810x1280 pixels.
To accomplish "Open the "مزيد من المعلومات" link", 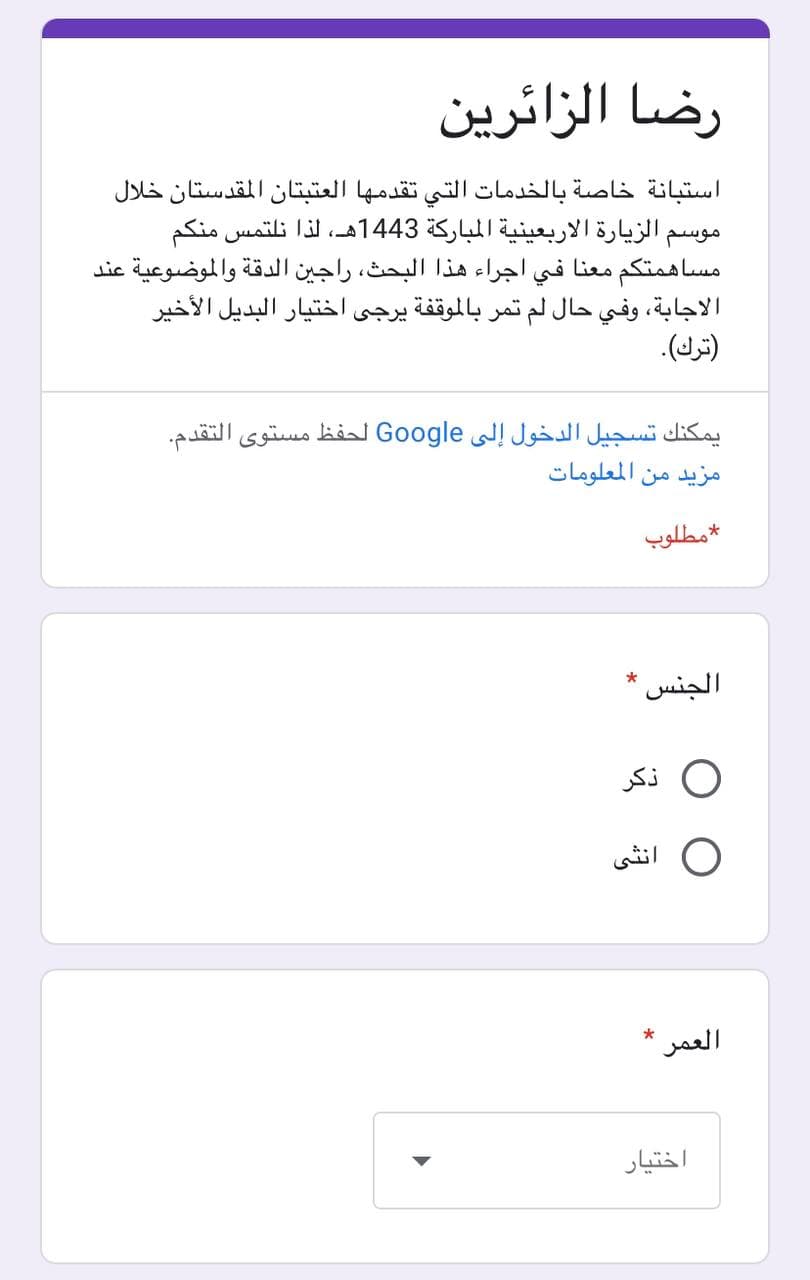I will tap(634, 473).
